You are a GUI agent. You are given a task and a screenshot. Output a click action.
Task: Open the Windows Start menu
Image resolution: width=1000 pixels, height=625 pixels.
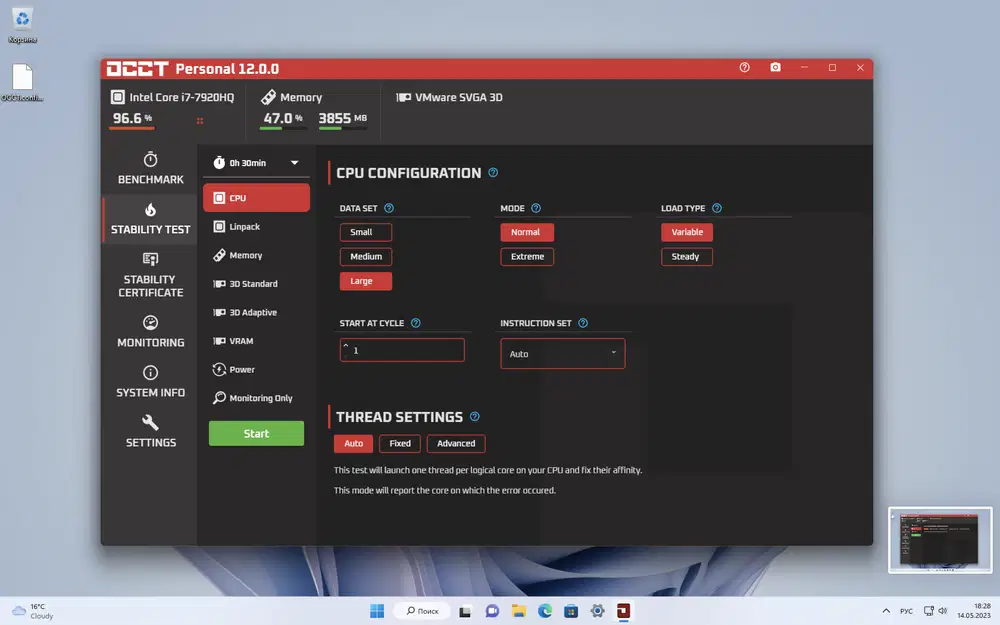click(x=377, y=611)
